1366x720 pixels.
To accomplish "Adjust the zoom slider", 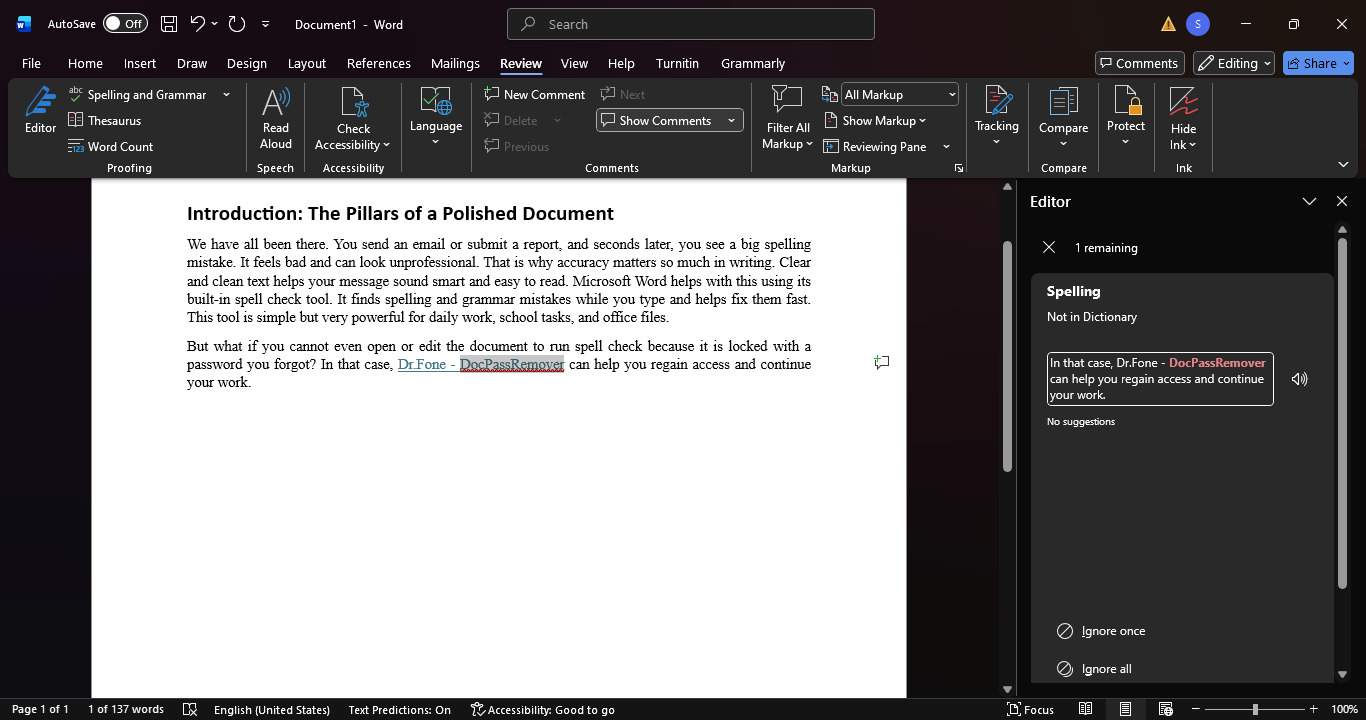I will pyautogui.click(x=1255, y=709).
